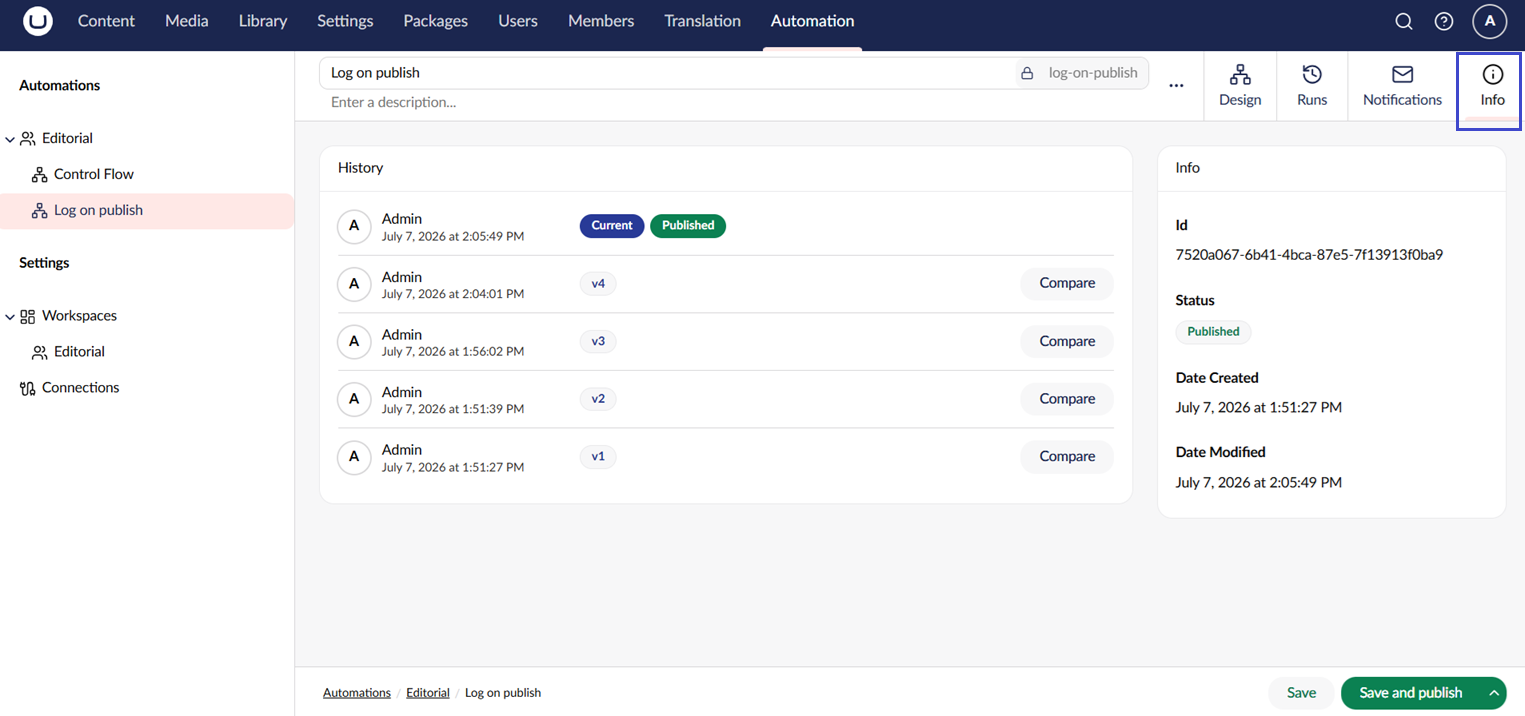Go to the Packages section

[436, 21]
